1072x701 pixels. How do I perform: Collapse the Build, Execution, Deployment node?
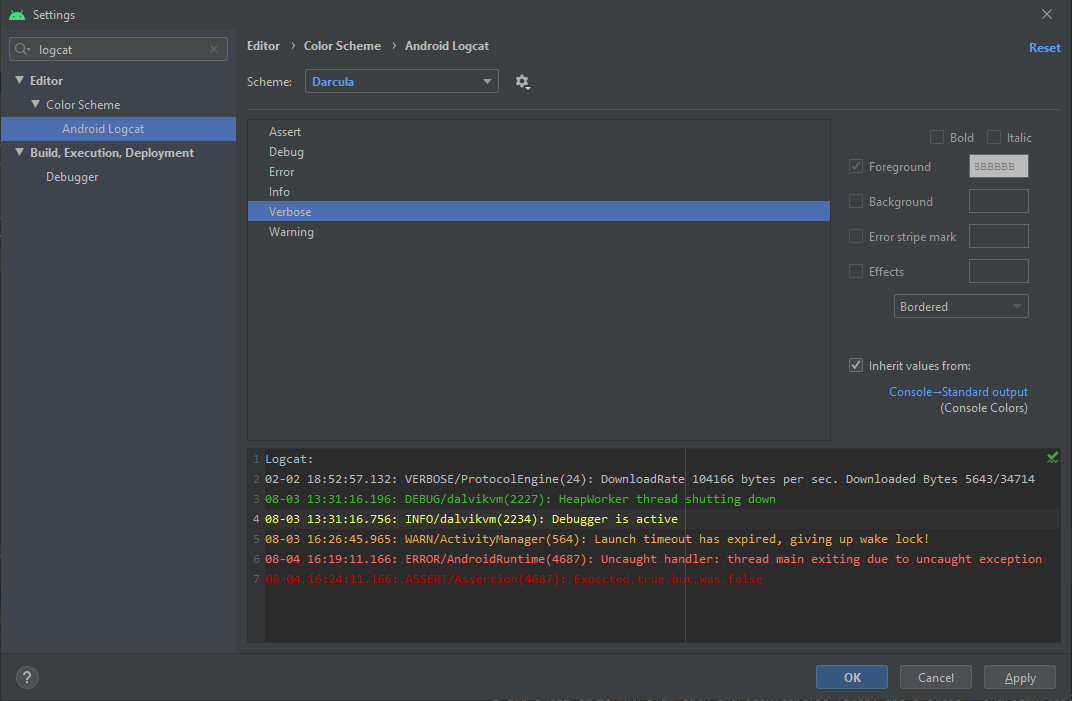[20, 153]
